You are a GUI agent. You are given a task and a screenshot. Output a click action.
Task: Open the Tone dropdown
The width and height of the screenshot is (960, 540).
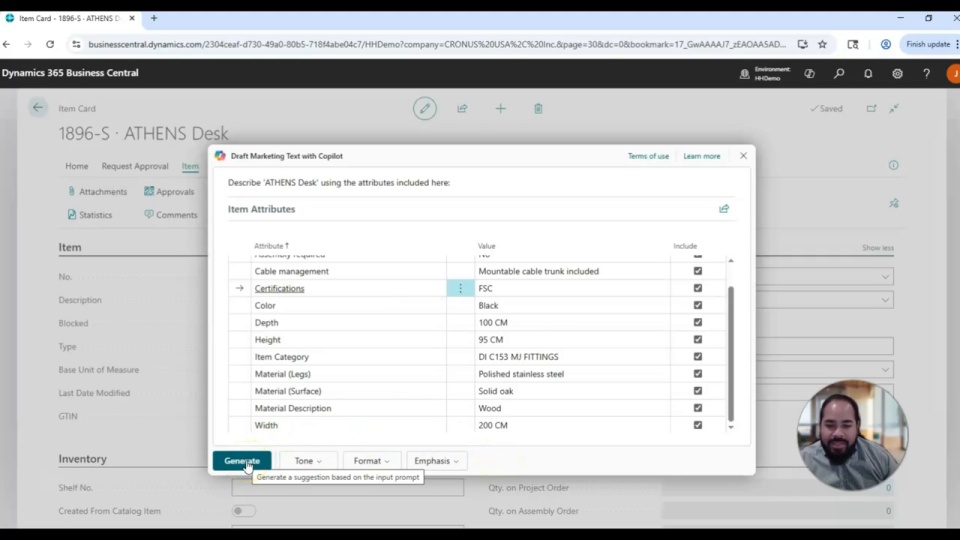(x=308, y=460)
